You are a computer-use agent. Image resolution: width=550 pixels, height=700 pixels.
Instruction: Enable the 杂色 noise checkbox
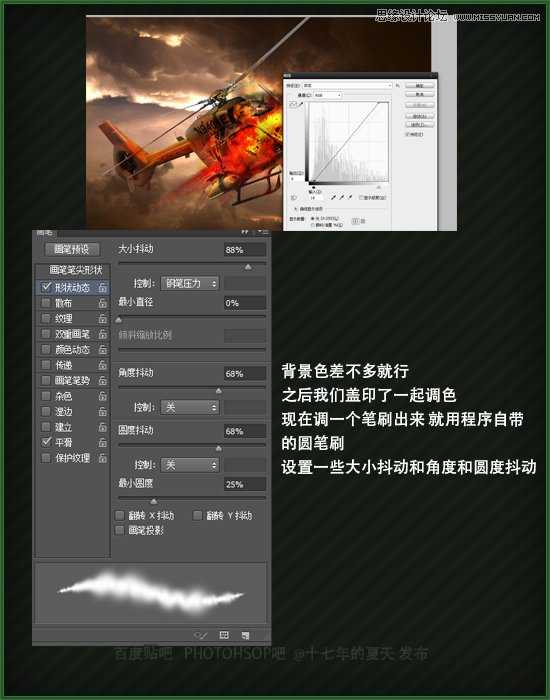click(46, 396)
